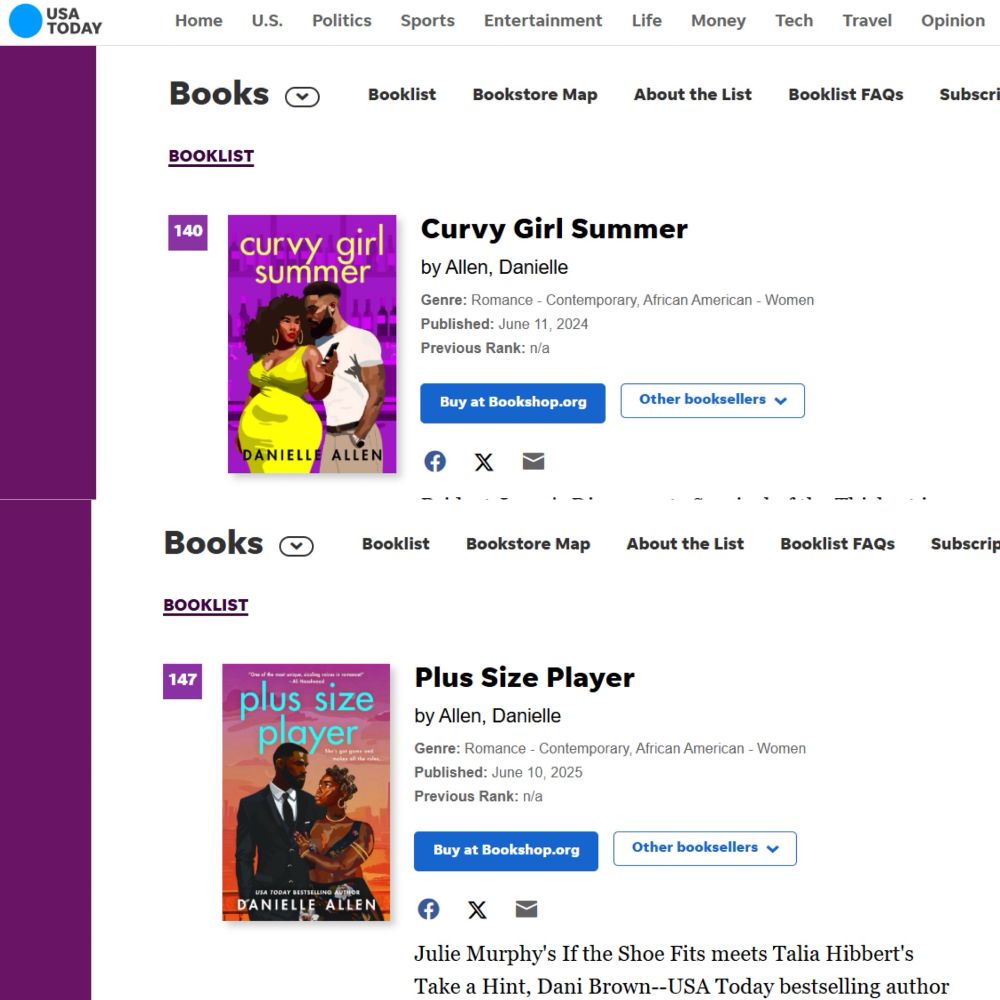This screenshot has height=1000, width=1000.
Task: Open the Life section
Action: click(646, 20)
